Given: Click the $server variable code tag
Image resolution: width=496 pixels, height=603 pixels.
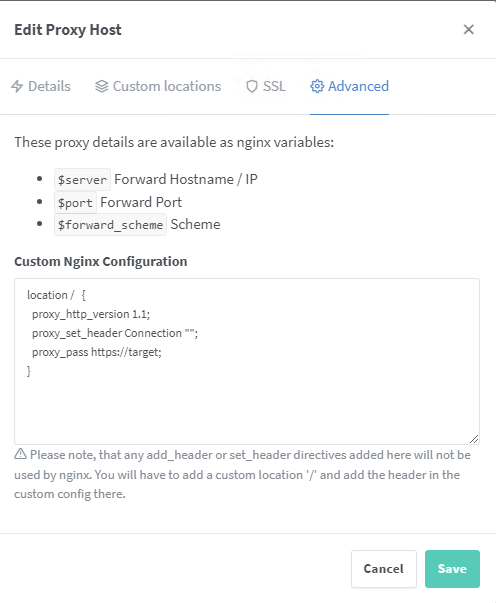Looking at the screenshot, I should [x=82, y=180].
